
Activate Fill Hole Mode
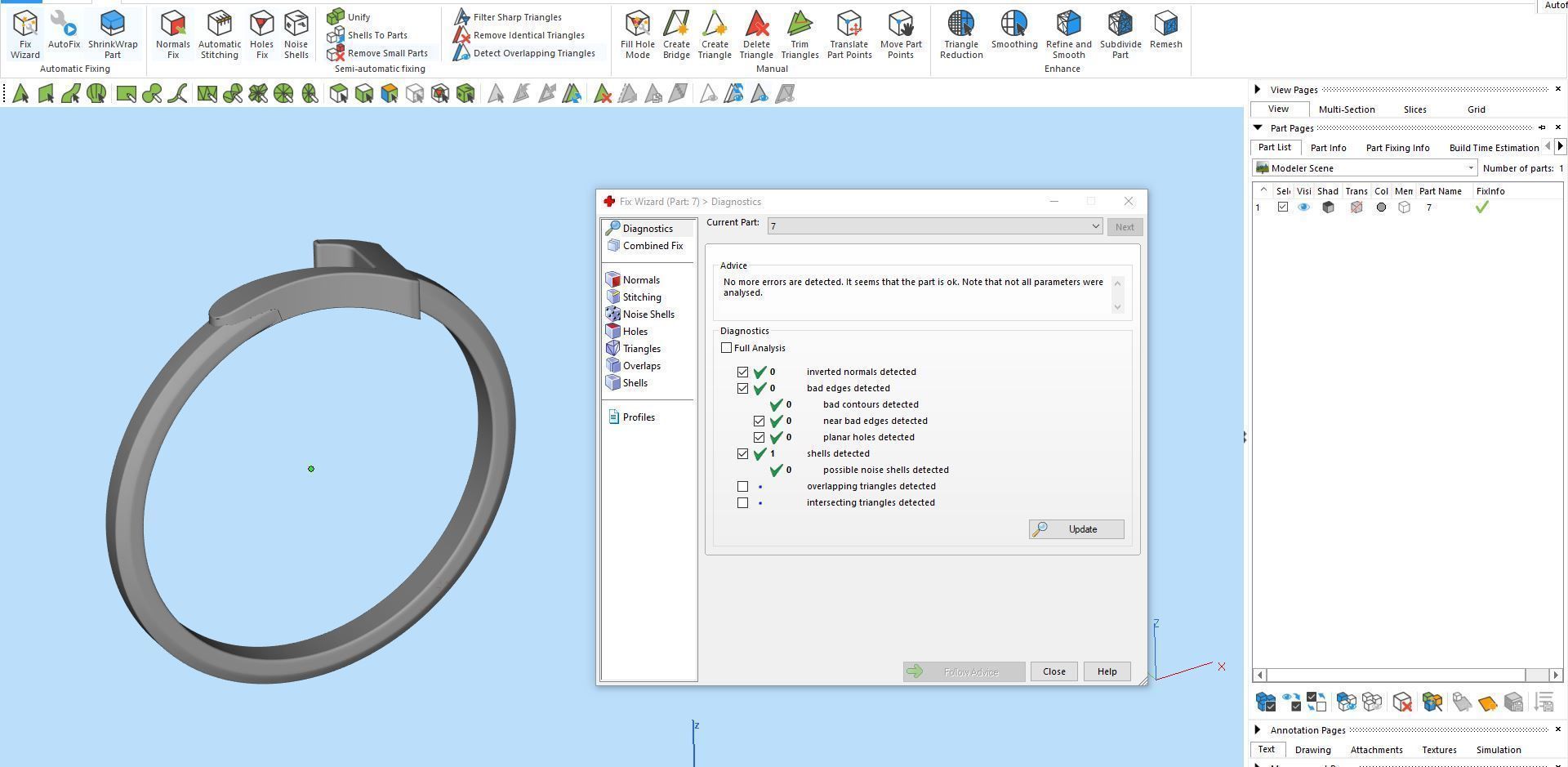[637, 34]
